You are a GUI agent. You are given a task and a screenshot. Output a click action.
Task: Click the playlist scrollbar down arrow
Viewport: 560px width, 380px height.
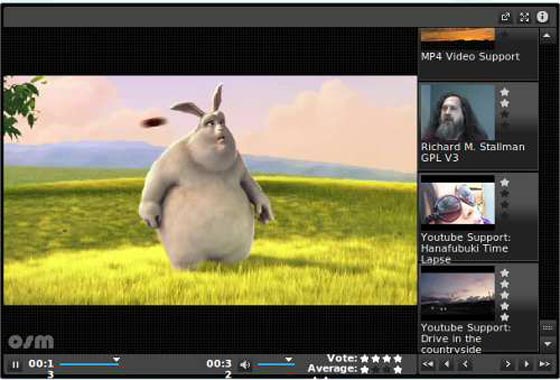pyautogui.click(x=547, y=344)
